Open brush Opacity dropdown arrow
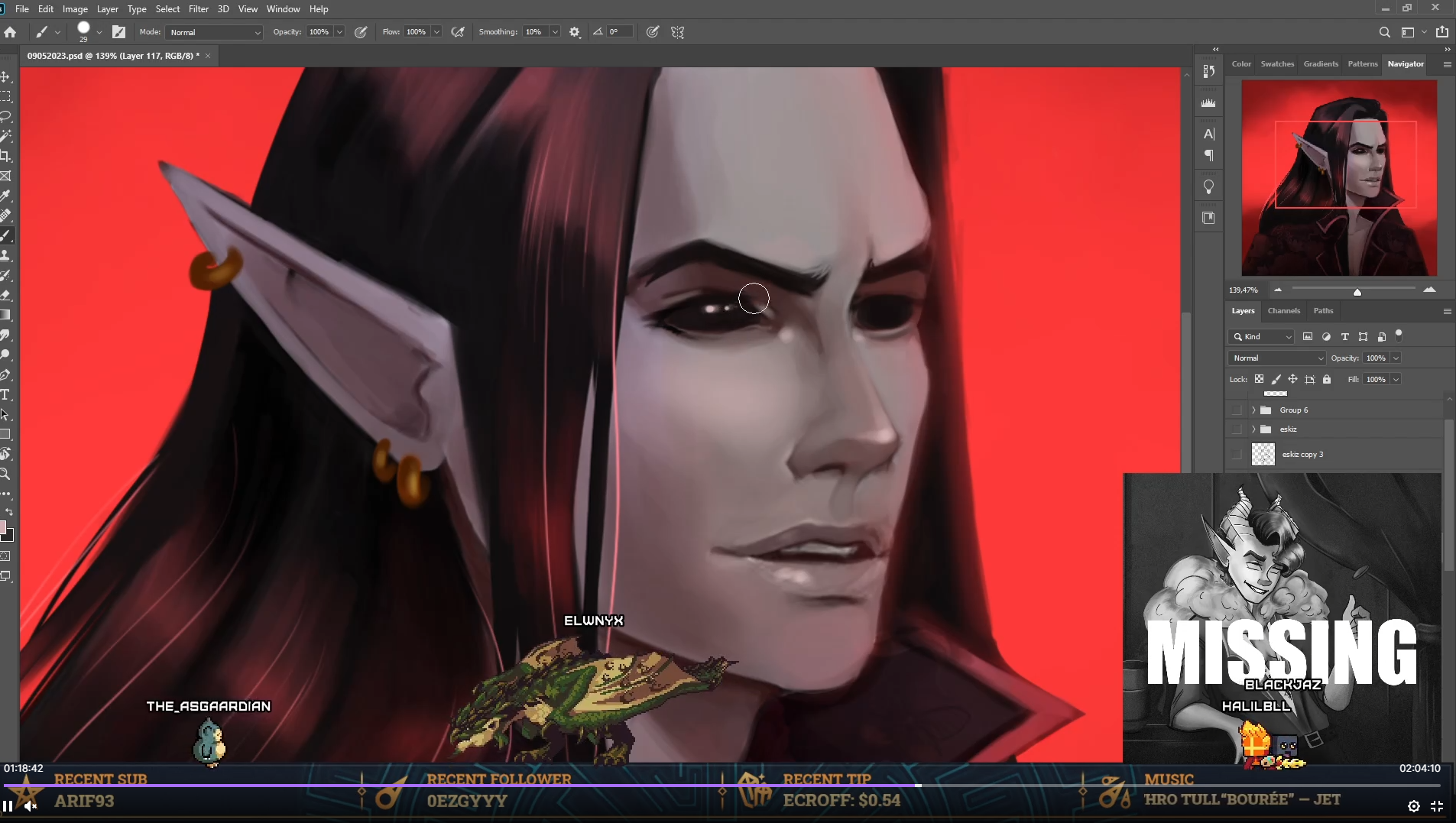1456x823 pixels. pos(339,32)
